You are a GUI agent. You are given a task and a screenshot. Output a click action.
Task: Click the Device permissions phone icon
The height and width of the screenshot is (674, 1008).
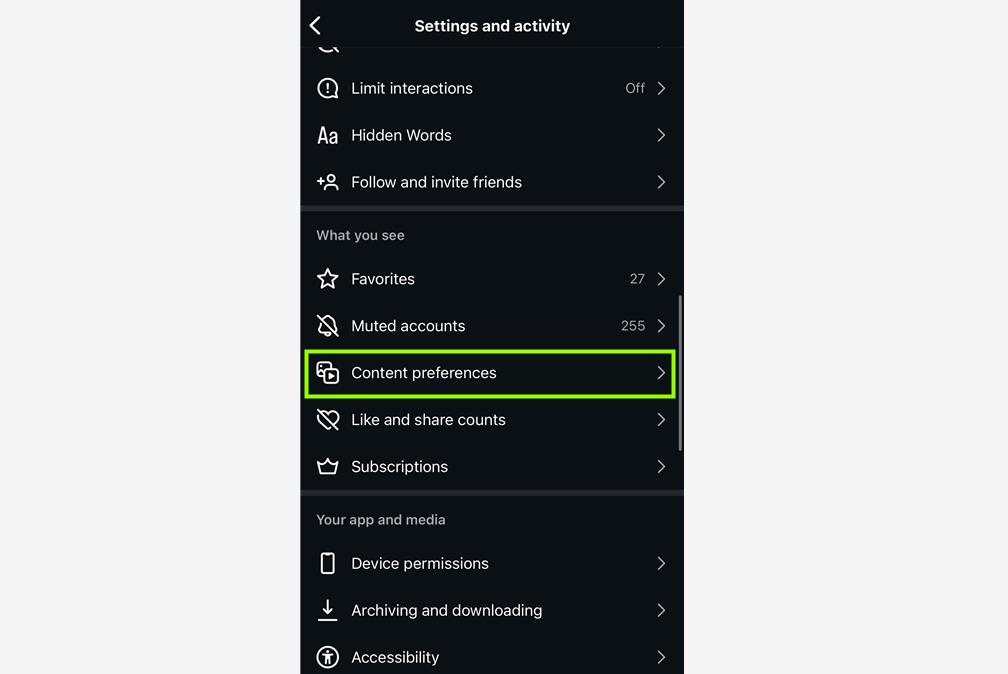coord(328,563)
